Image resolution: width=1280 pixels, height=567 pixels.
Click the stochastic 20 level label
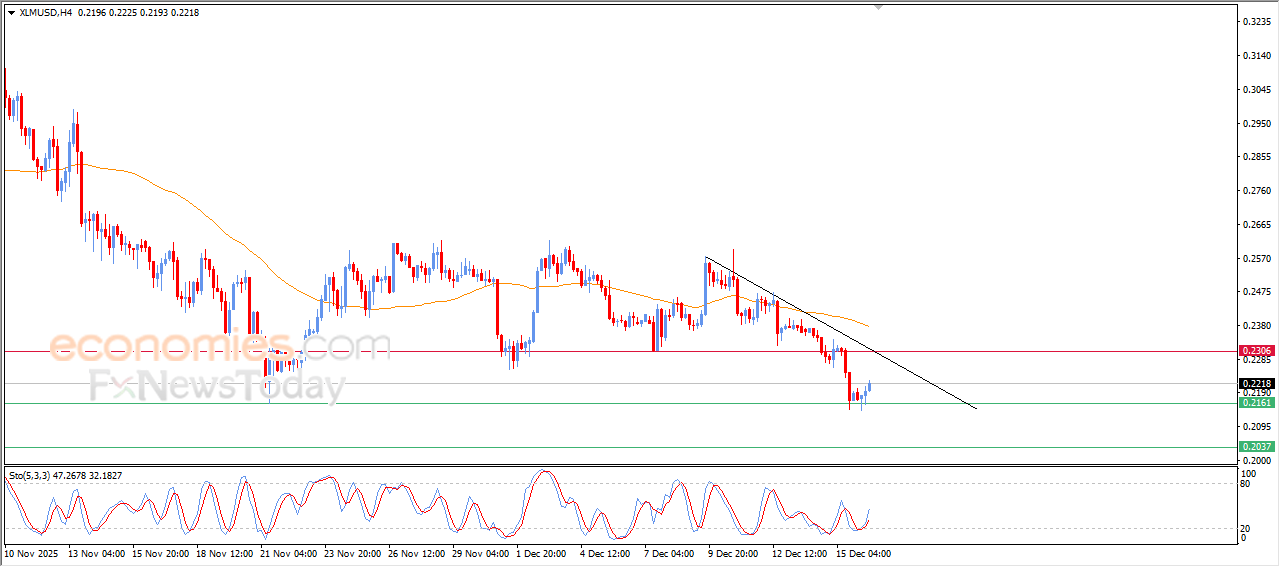pyautogui.click(x=1245, y=528)
